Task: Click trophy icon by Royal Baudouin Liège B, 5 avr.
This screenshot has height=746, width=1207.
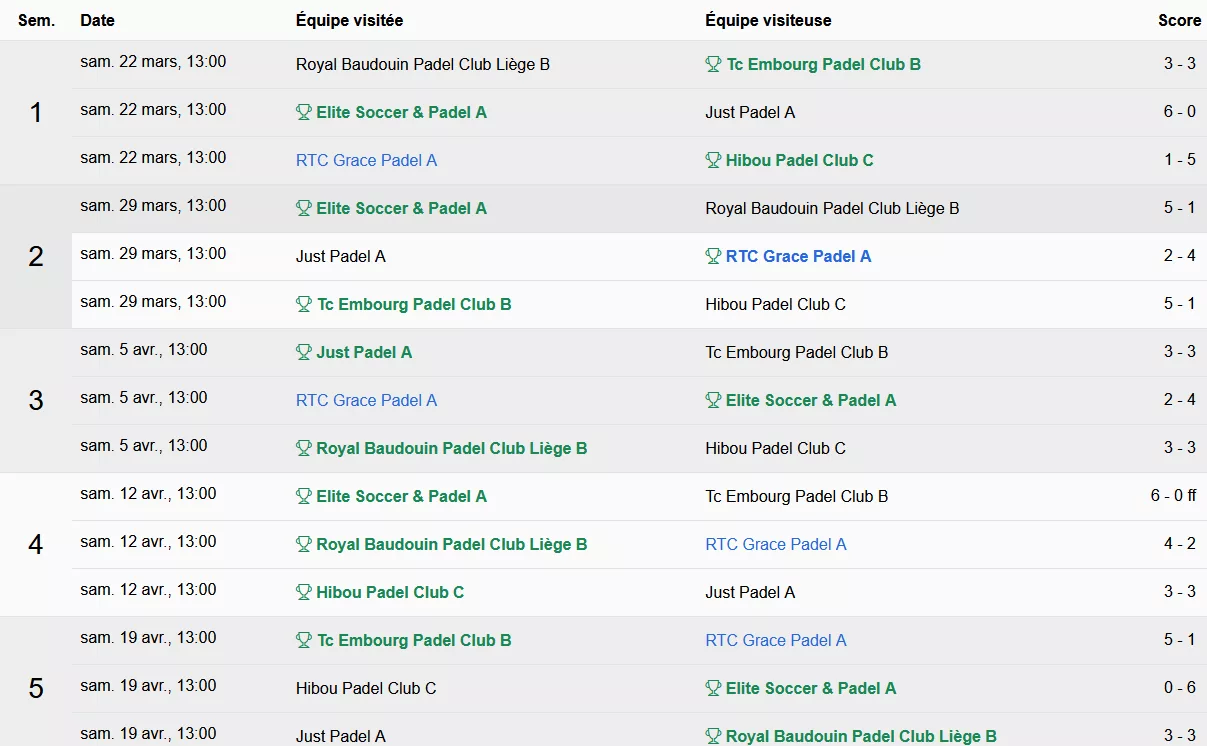Action: 304,448
